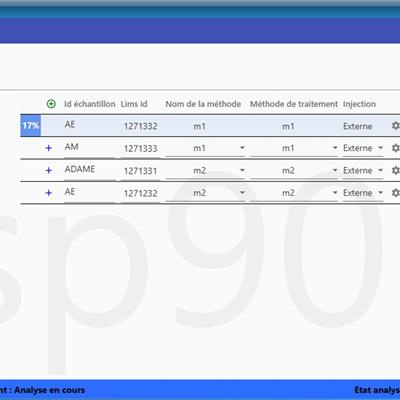This screenshot has width=400, height=400.
Task: Click plus icon on AM row
Action: pos(49,148)
